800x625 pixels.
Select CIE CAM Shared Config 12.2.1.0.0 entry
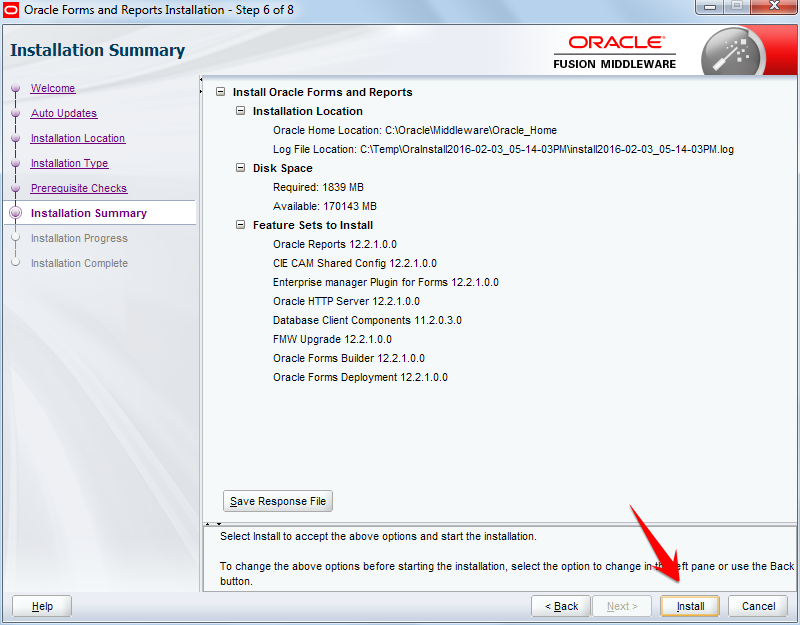click(355, 263)
